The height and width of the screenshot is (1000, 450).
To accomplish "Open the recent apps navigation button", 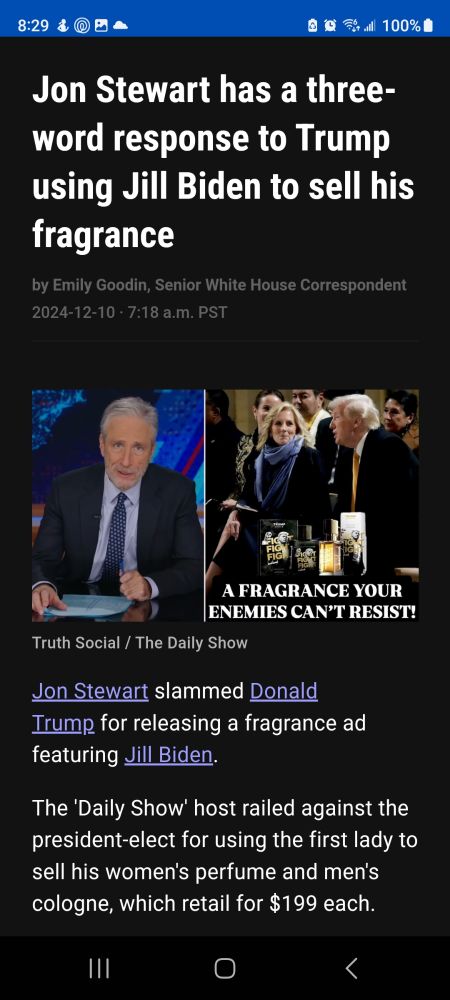I will click(99, 967).
